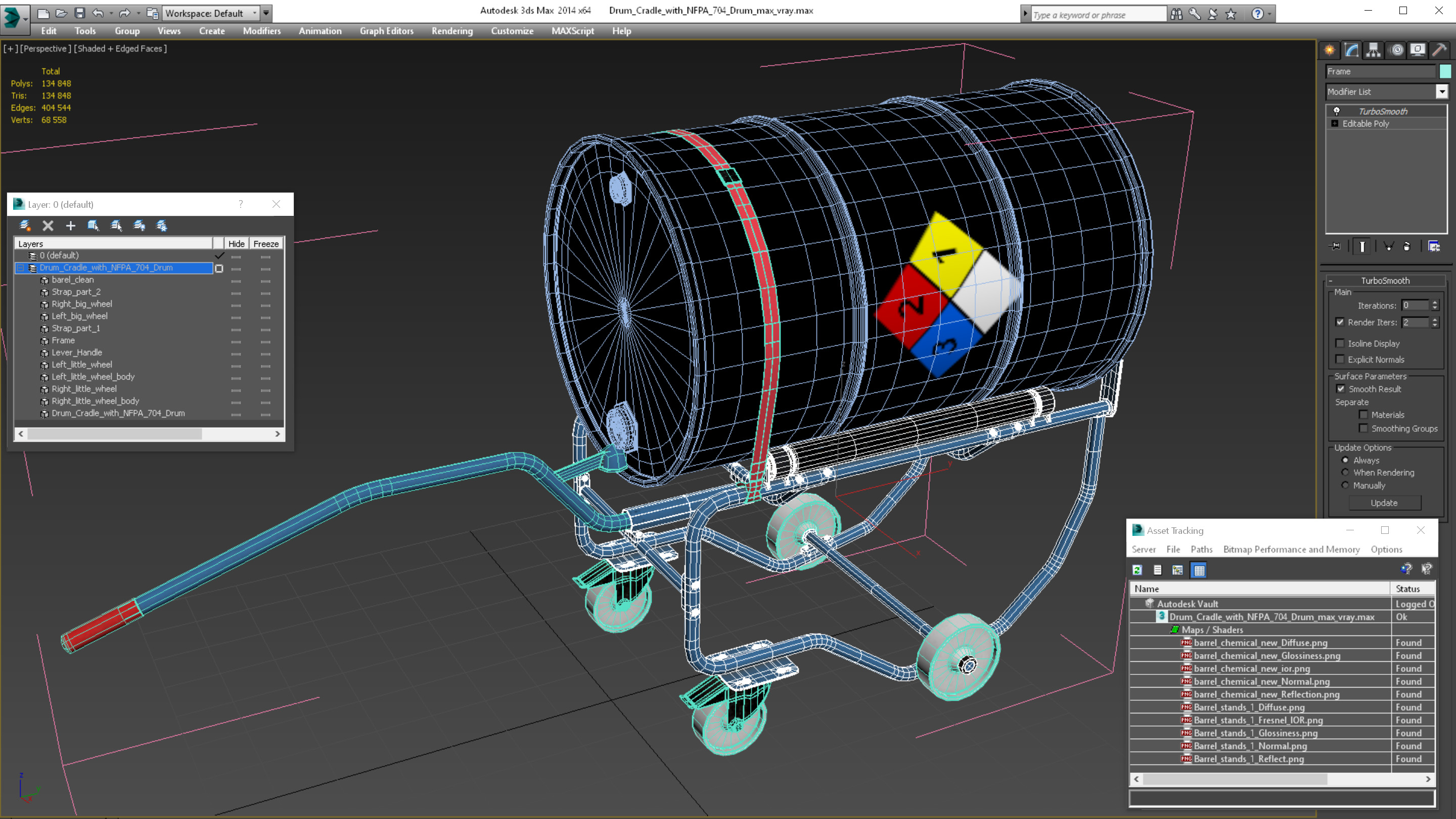Viewport: 1456px width, 819px height.
Task: Click Show End Result toggle icon
Action: click(1362, 246)
